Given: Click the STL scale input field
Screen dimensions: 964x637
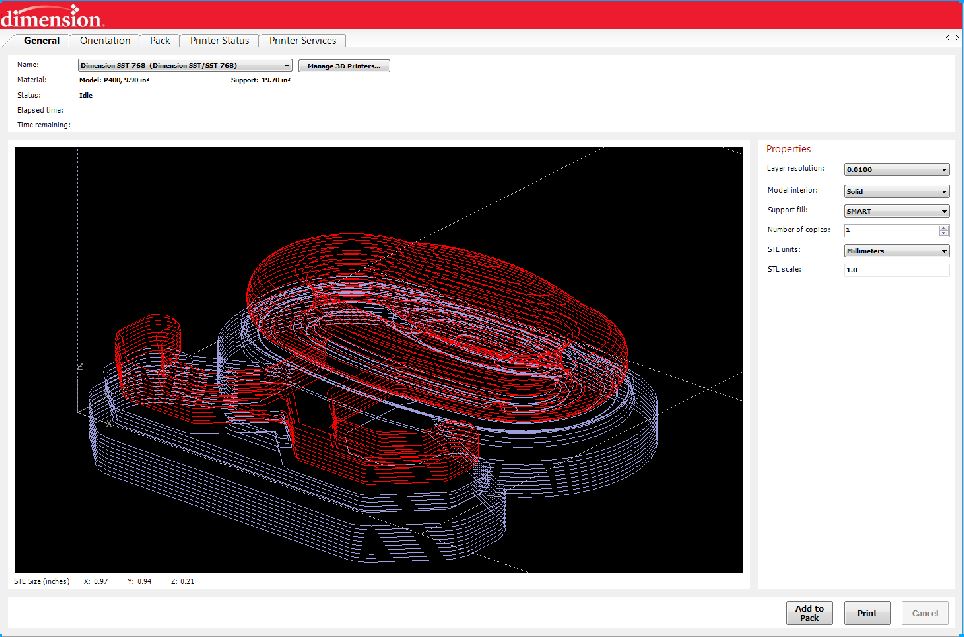Looking at the screenshot, I should 896,270.
